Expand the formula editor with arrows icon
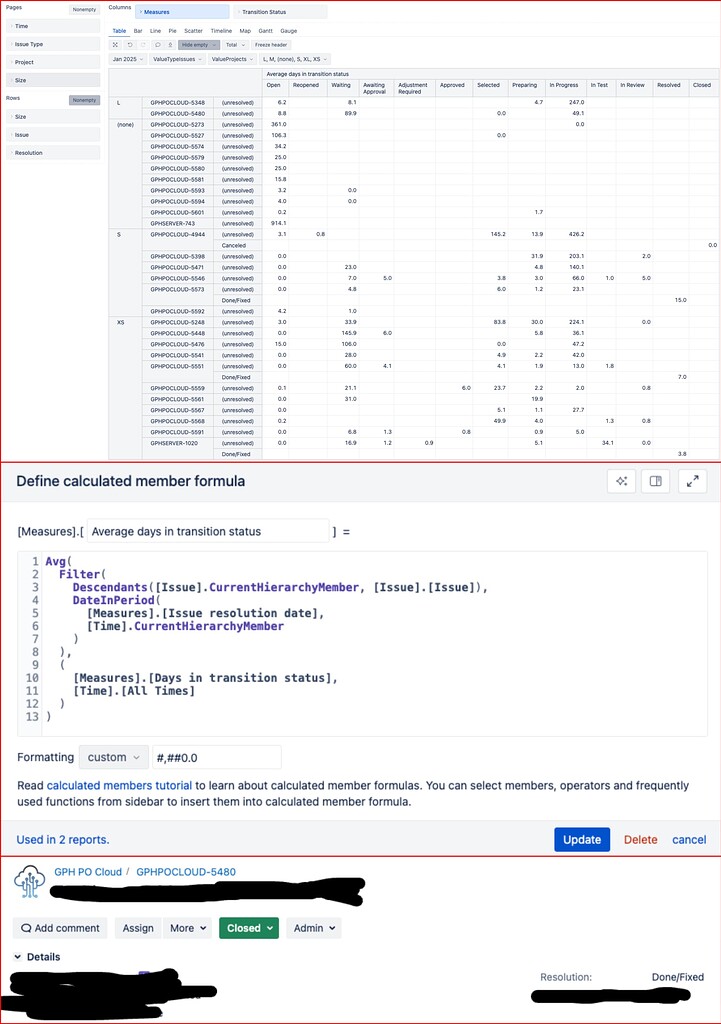Image resolution: width=721 pixels, height=1024 pixels. pyautogui.click(x=692, y=481)
